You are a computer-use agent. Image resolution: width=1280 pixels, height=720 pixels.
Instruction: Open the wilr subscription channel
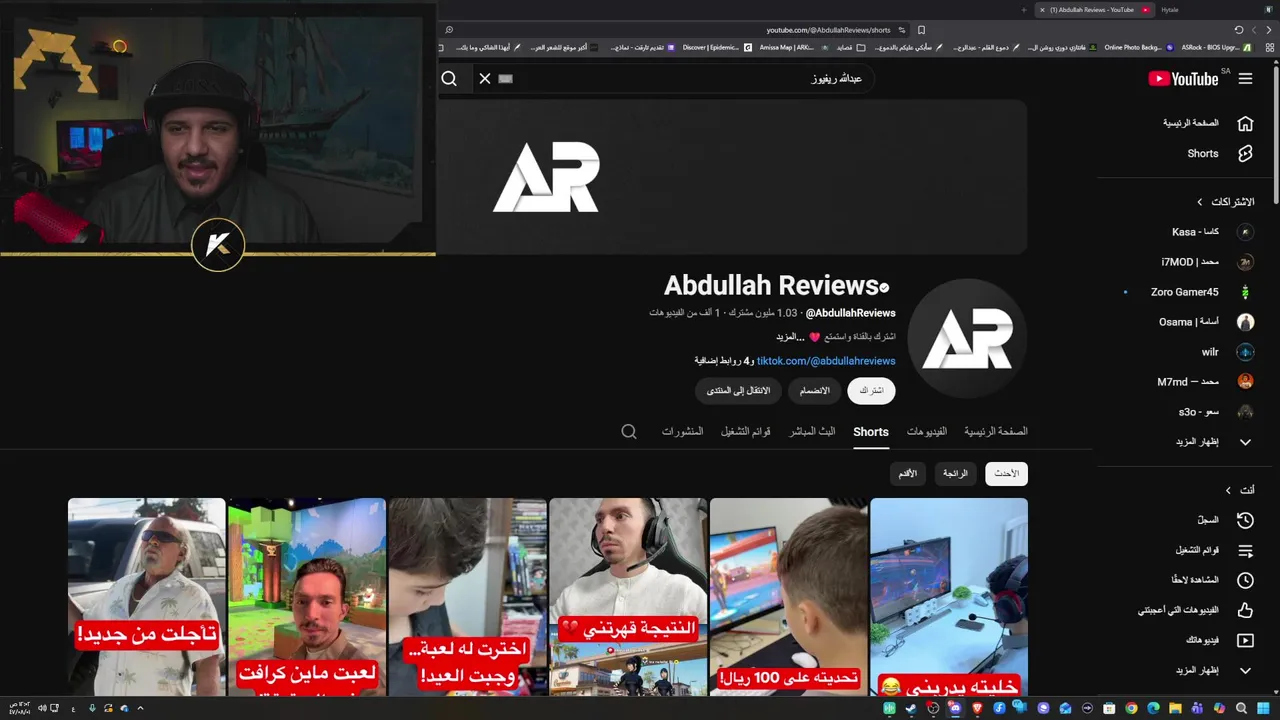(1227, 352)
